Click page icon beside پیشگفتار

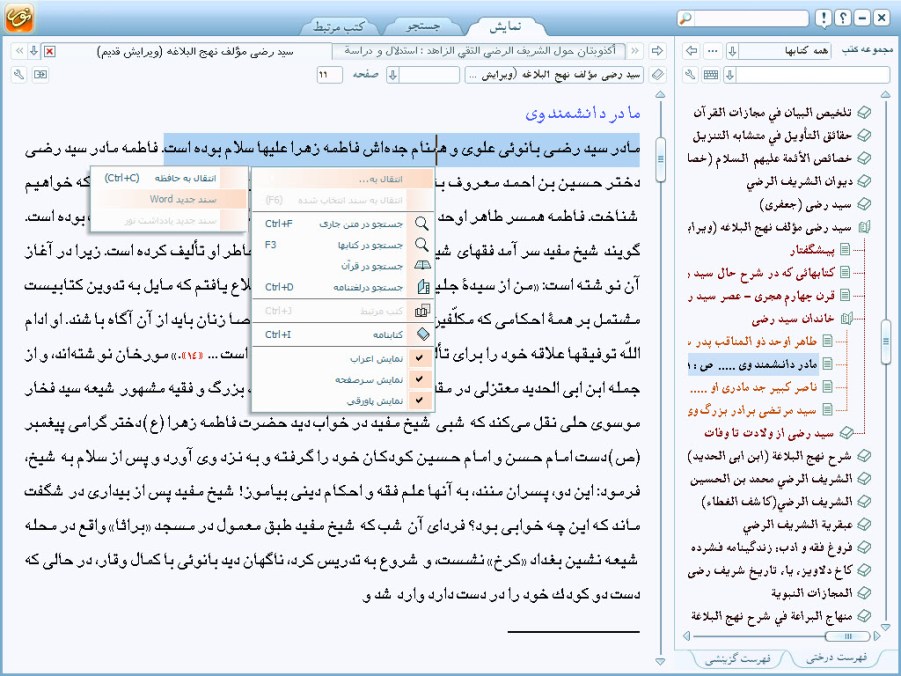click(845, 249)
